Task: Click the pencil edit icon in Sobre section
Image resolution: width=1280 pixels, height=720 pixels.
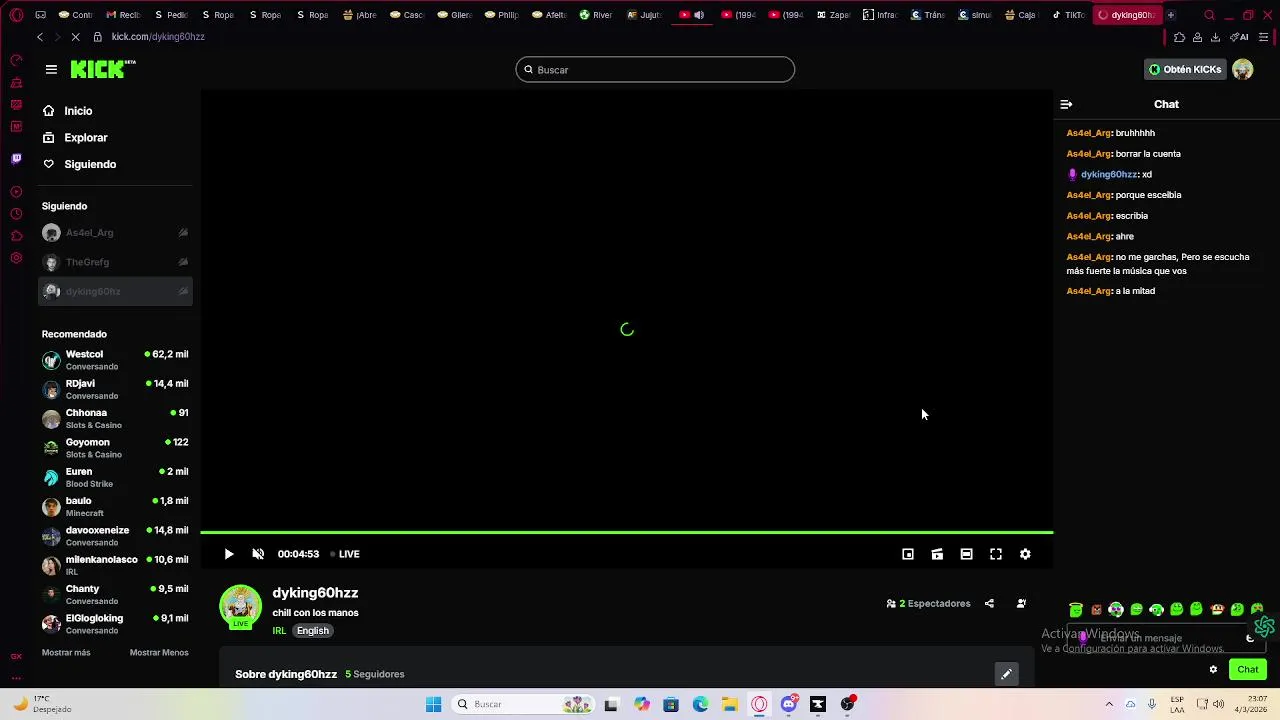Action: 1006,674
